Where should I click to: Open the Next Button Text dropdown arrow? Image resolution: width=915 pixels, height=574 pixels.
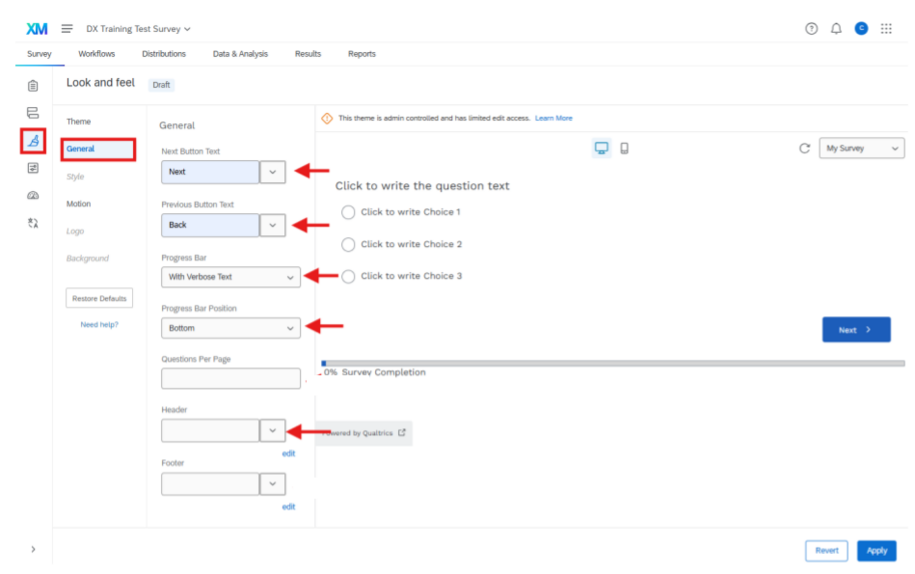coord(272,172)
